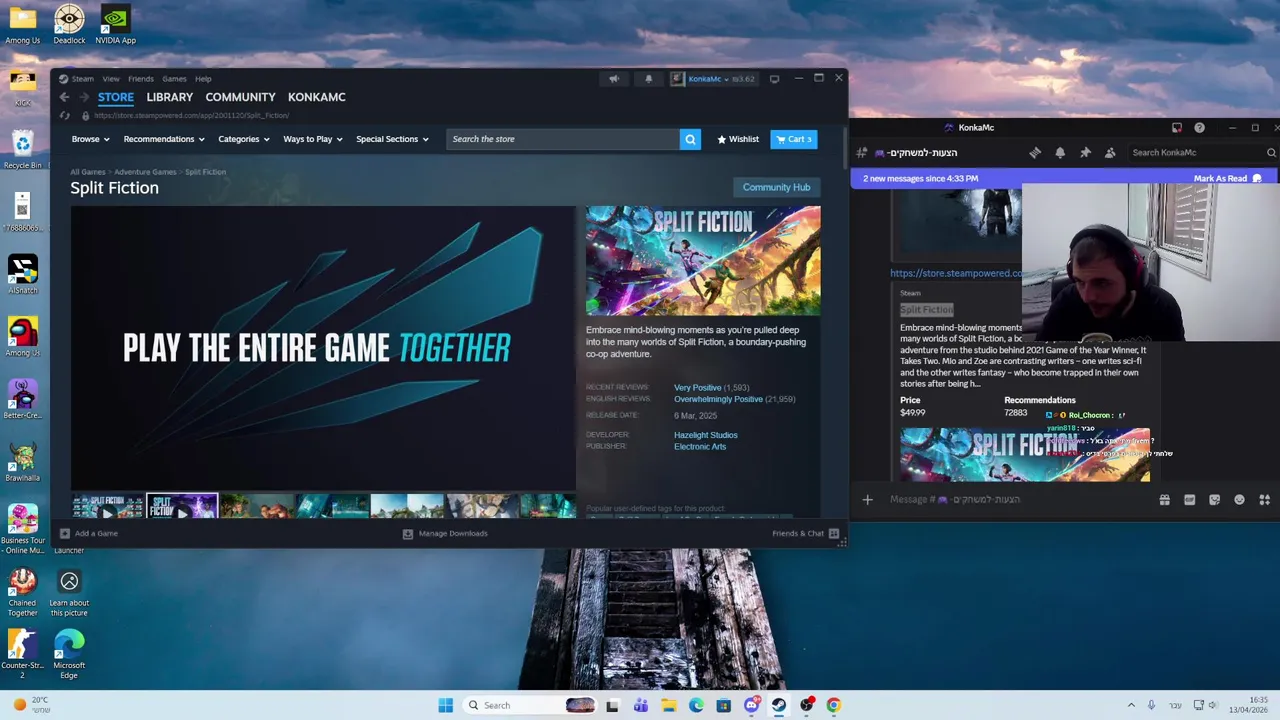Viewport: 1280px width, 720px height.
Task: Go back using Steam's back arrow
Action: 64,97
